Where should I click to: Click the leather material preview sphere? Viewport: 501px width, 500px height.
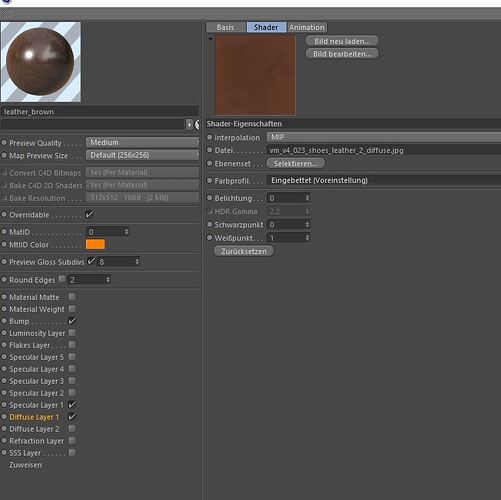coord(41,62)
